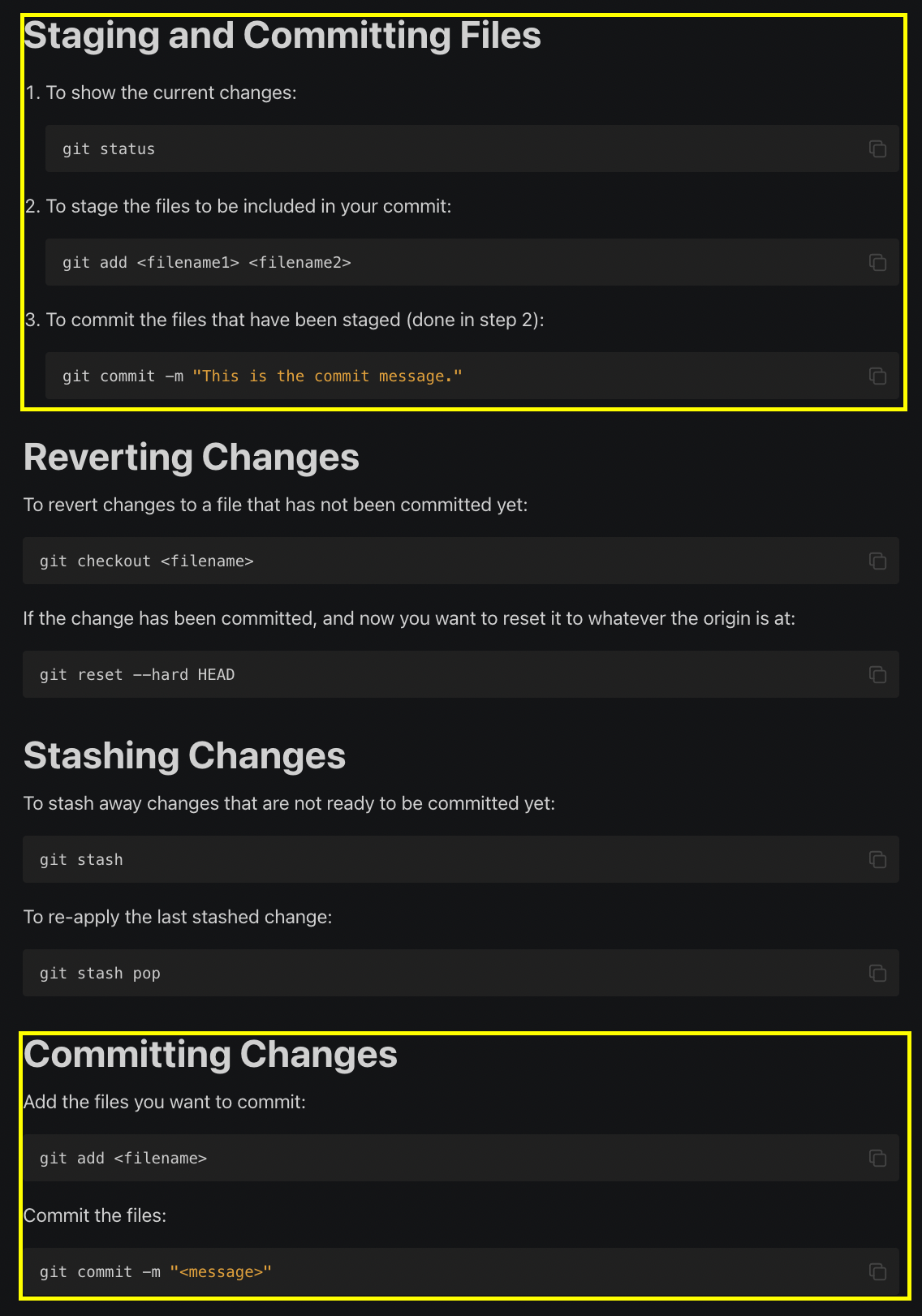Copy the git reset --hard HEAD command
Screen dimensions: 922x1316
coord(877,674)
